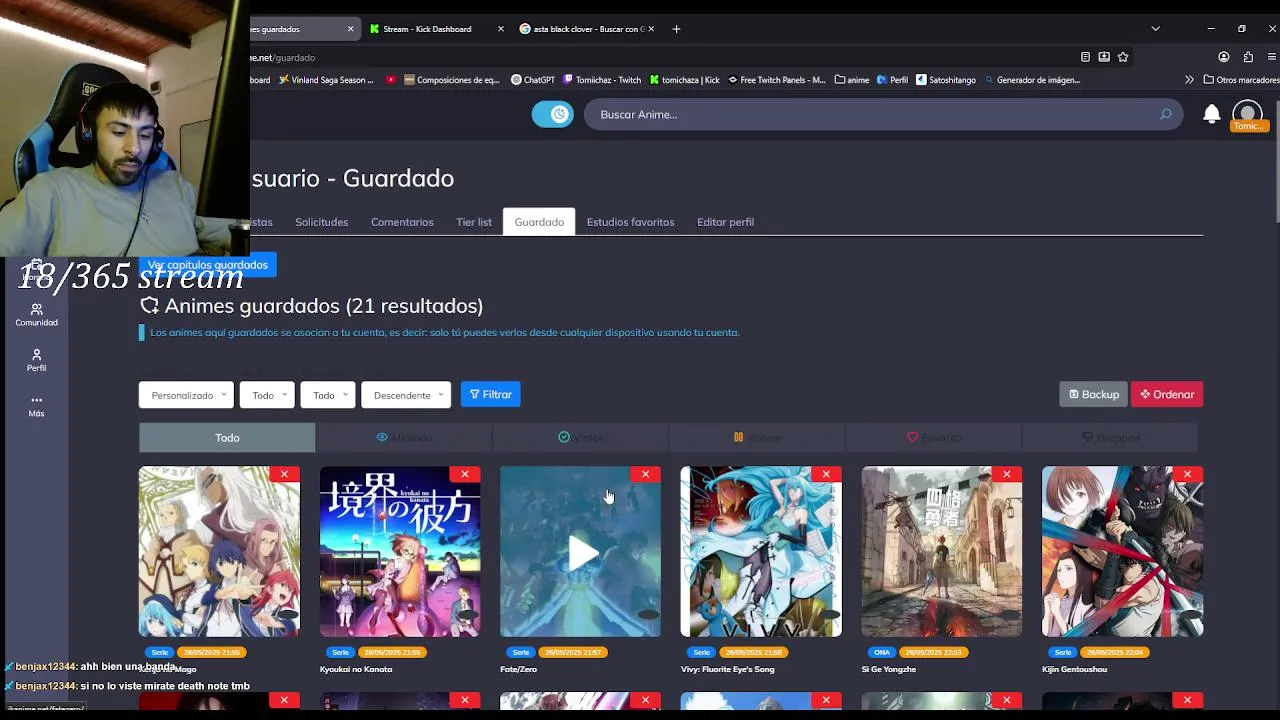Select the Favorito status filter tab
Image resolution: width=1280 pixels, height=720 pixels.
pyautogui.click(x=933, y=438)
